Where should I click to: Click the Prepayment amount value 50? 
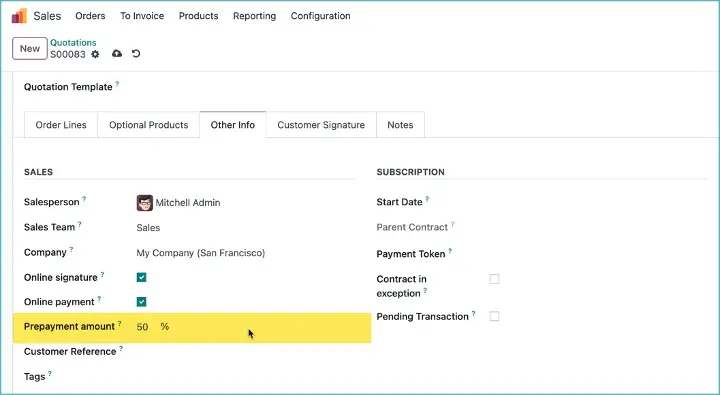142,327
